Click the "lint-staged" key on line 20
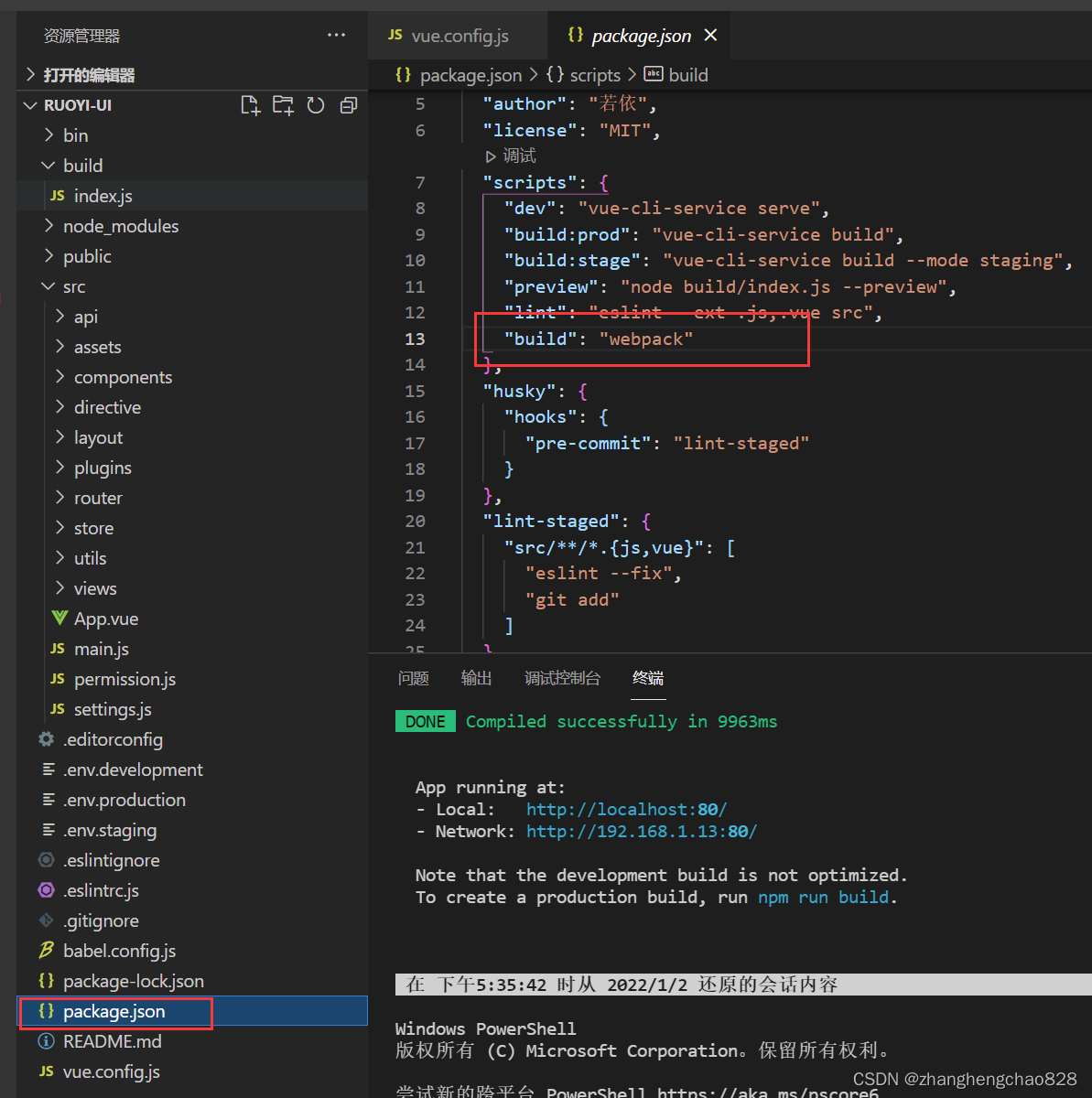 551,522
